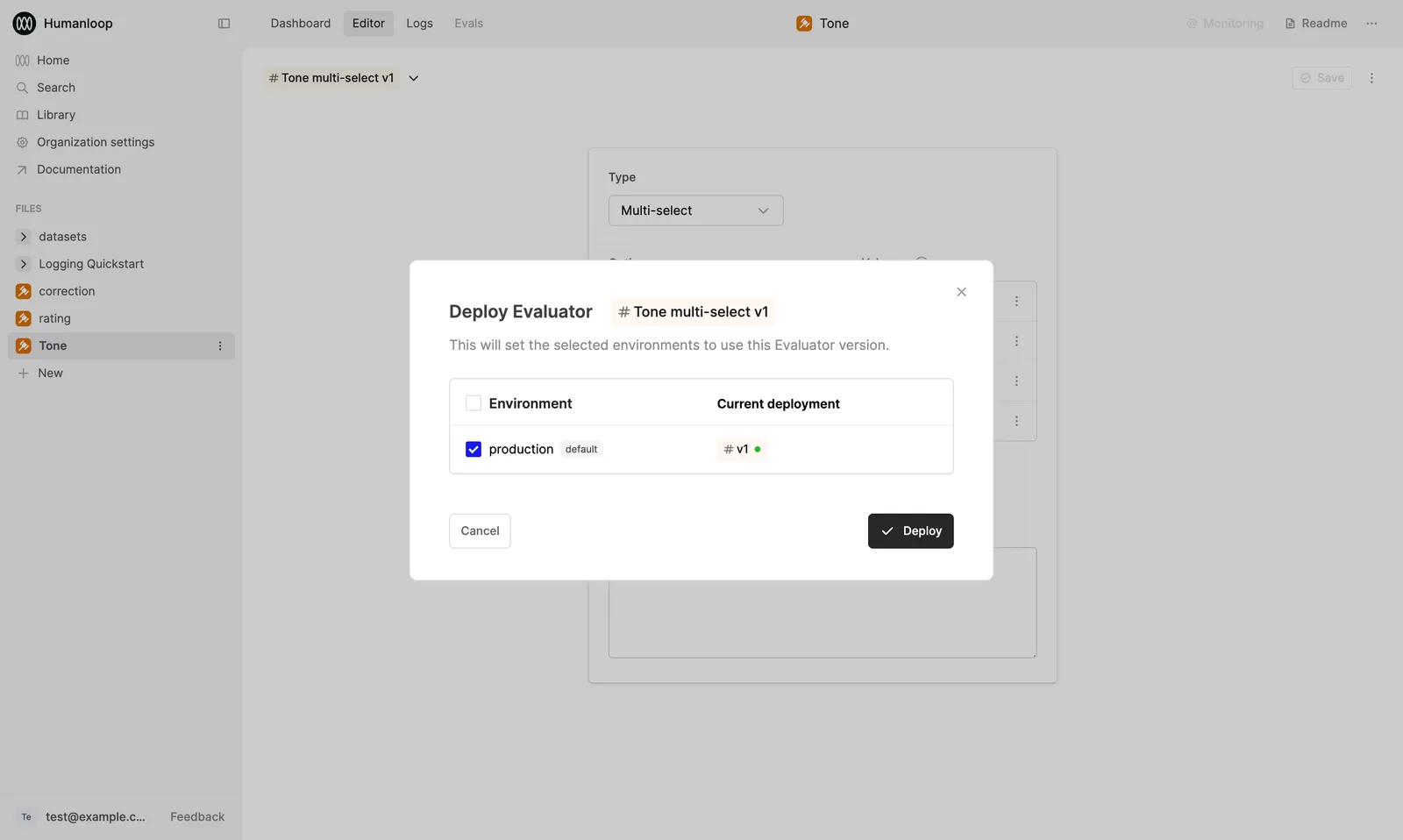Screen dimensions: 1403x840
Task: Open the Monitoring view
Action: pyautogui.click(x=1225, y=24)
